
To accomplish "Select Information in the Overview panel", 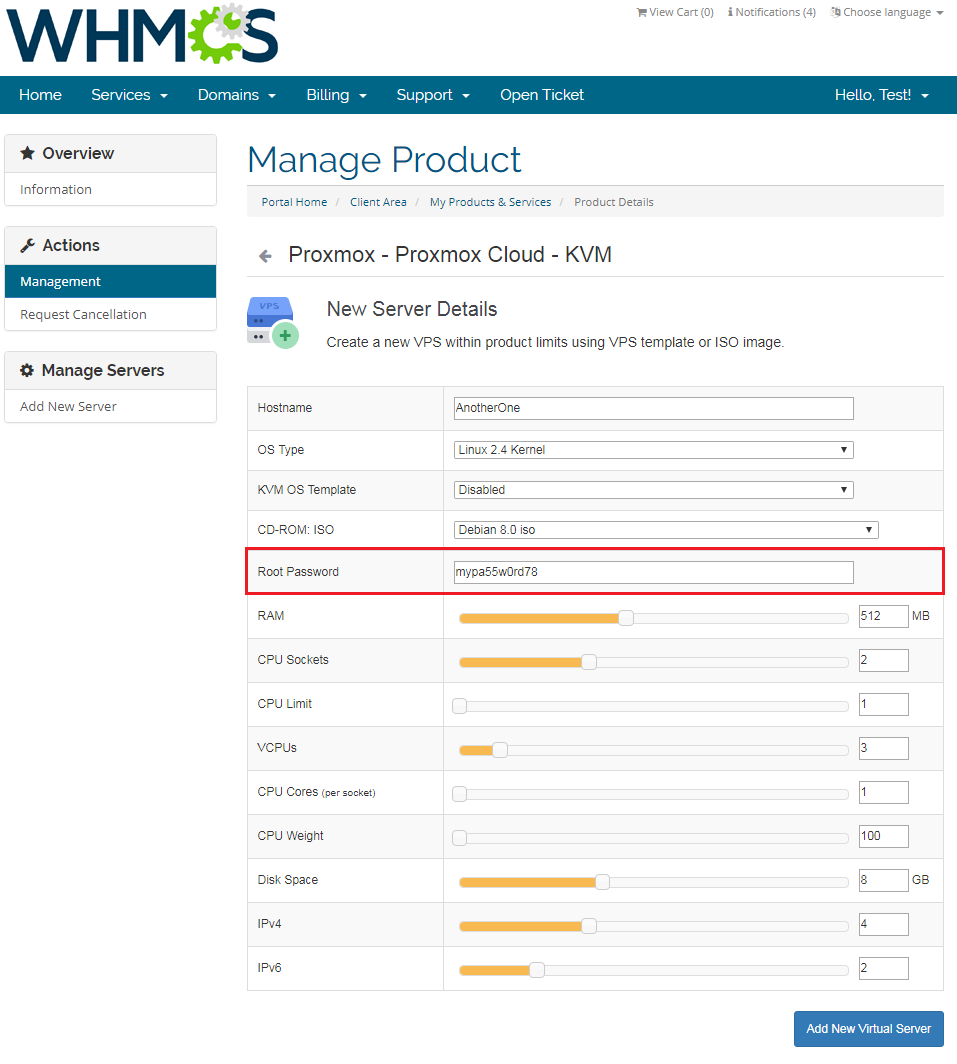I will point(111,189).
